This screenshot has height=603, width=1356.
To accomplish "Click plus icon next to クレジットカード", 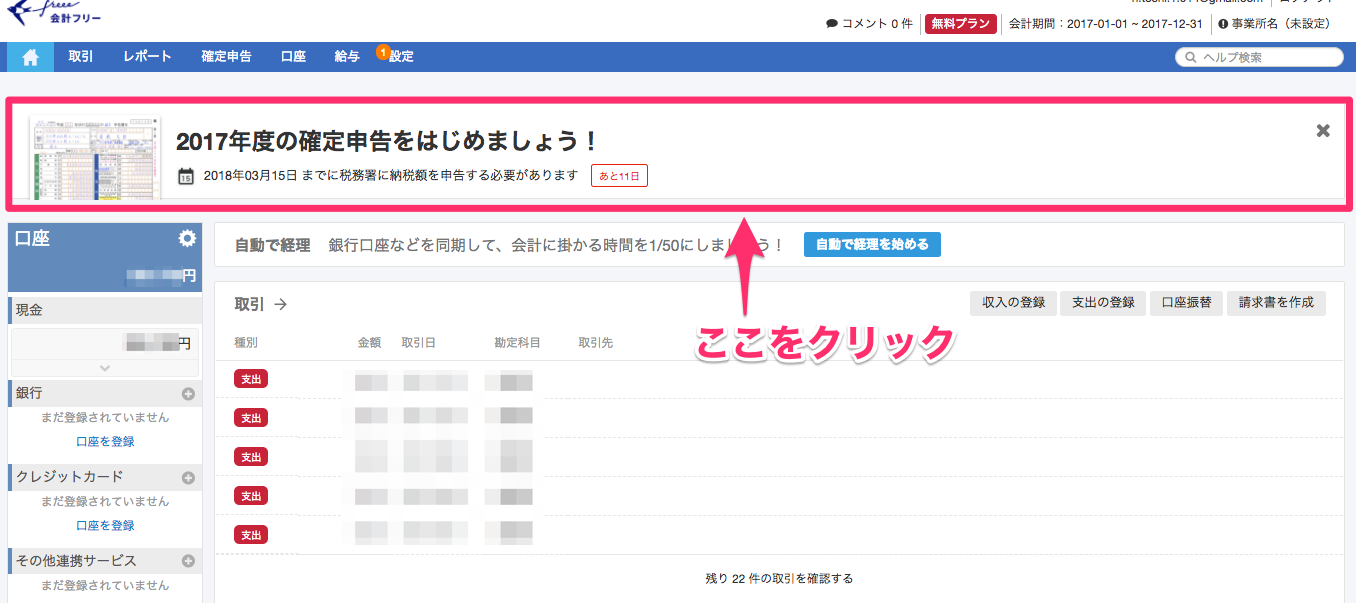I will coord(188,478).
